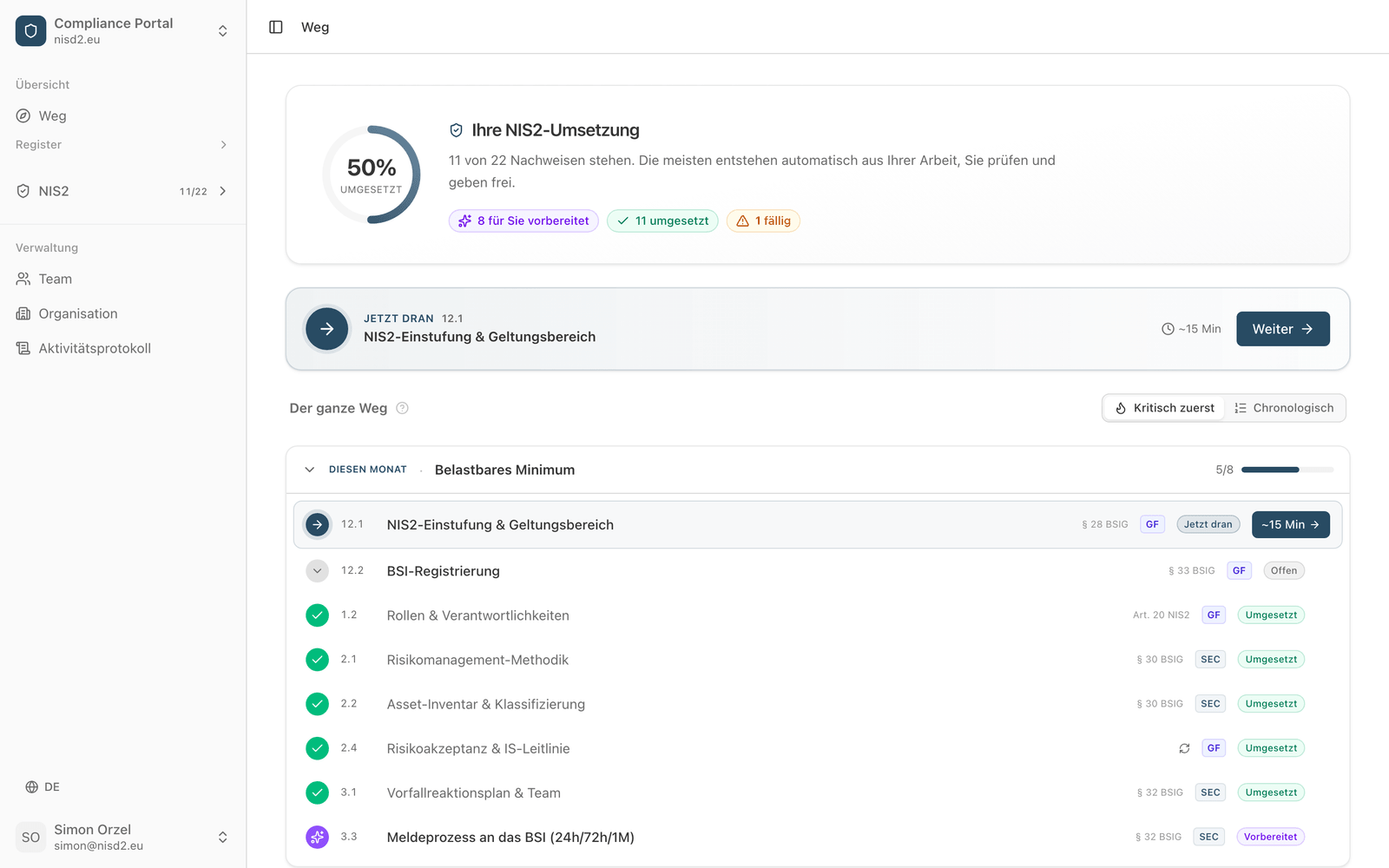Open the BSI-Registrierung item

[443, 571]
